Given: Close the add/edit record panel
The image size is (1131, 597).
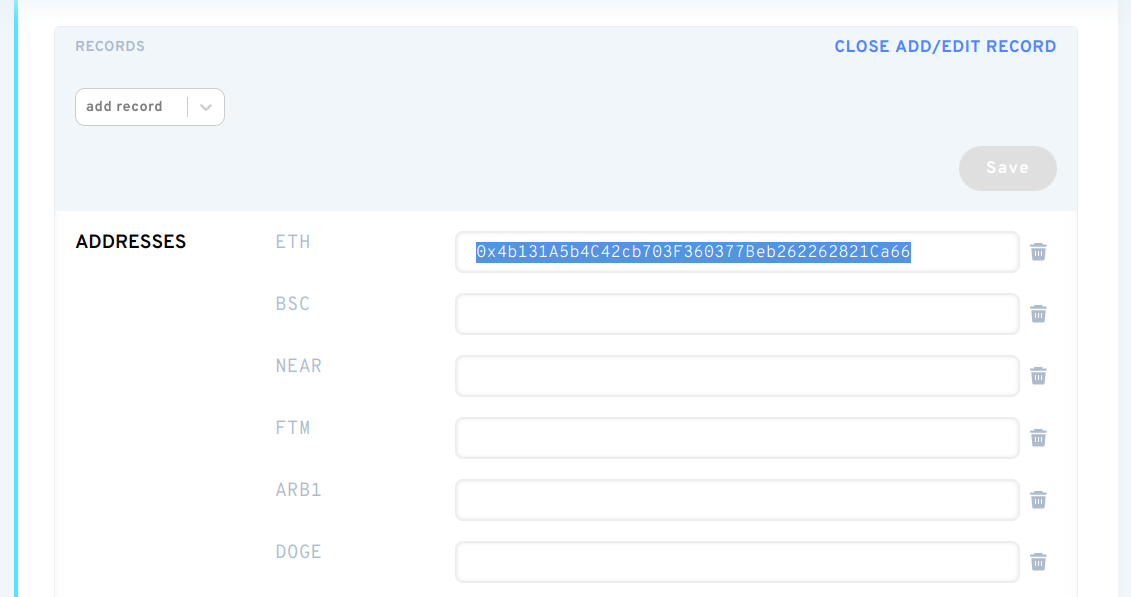Looking at the screenshot, I should pyautogui.click(x=945, y=47).
